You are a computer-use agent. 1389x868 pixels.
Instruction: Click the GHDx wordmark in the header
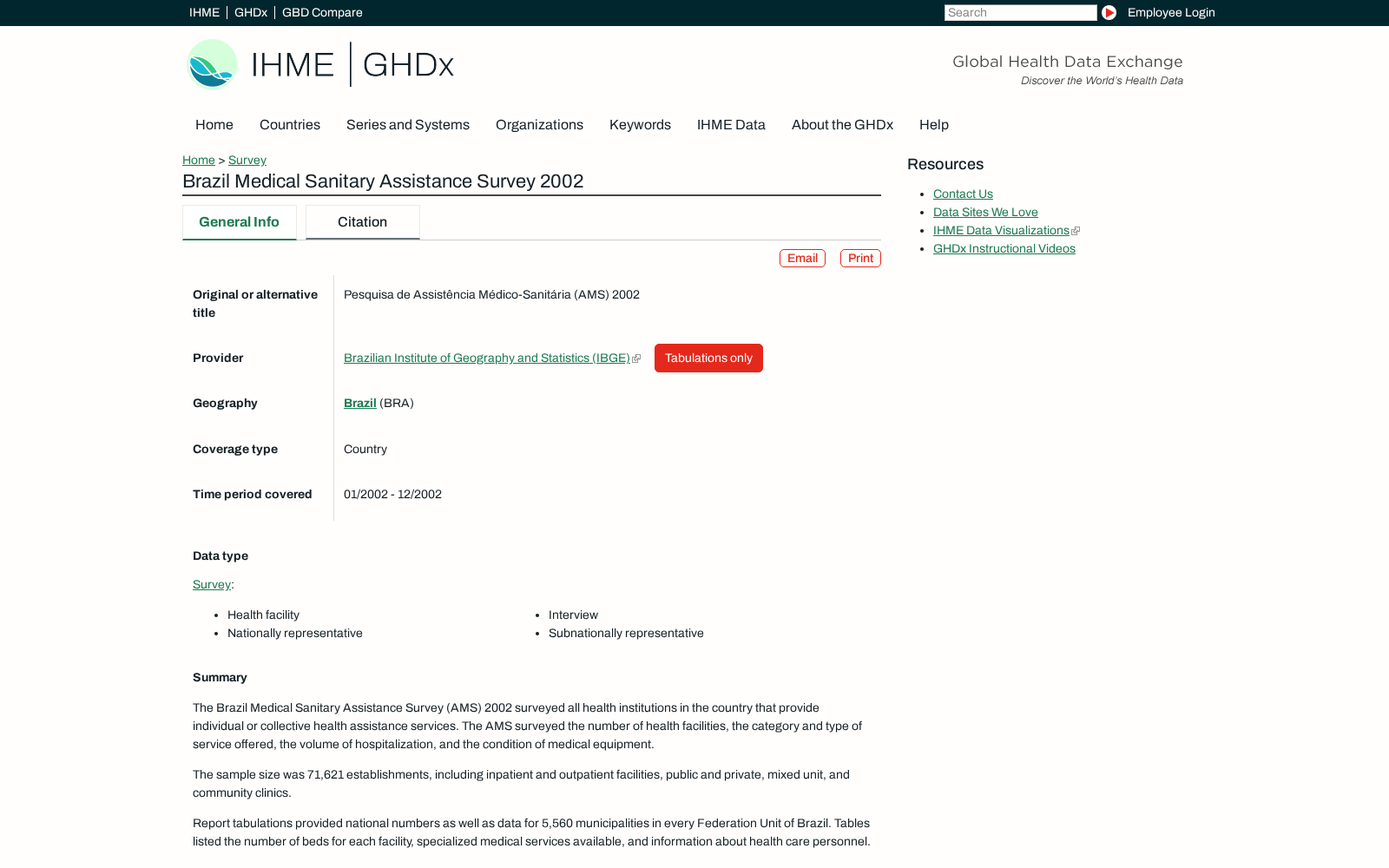408,65
